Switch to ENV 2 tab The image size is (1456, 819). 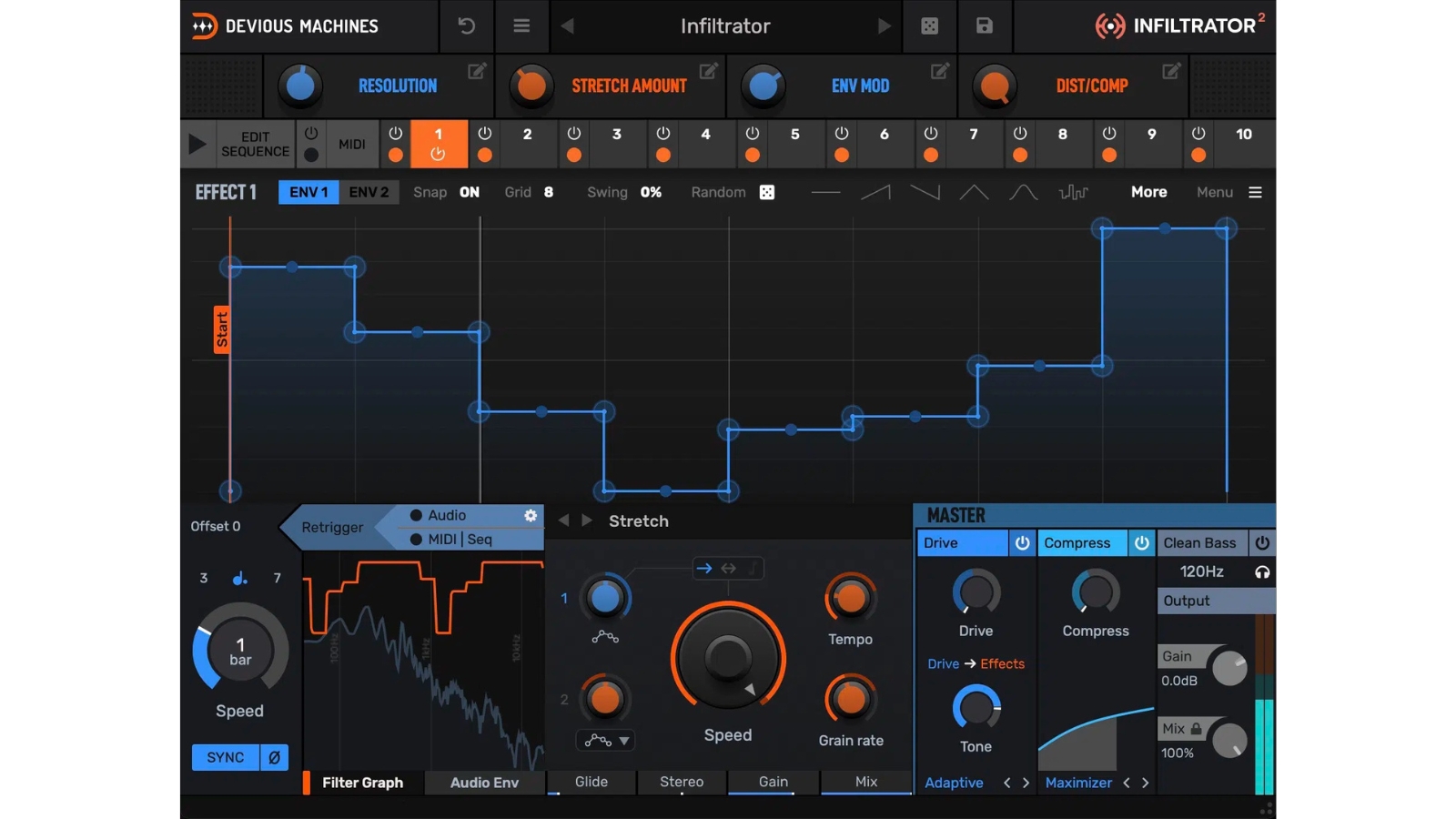click(369, 192)
